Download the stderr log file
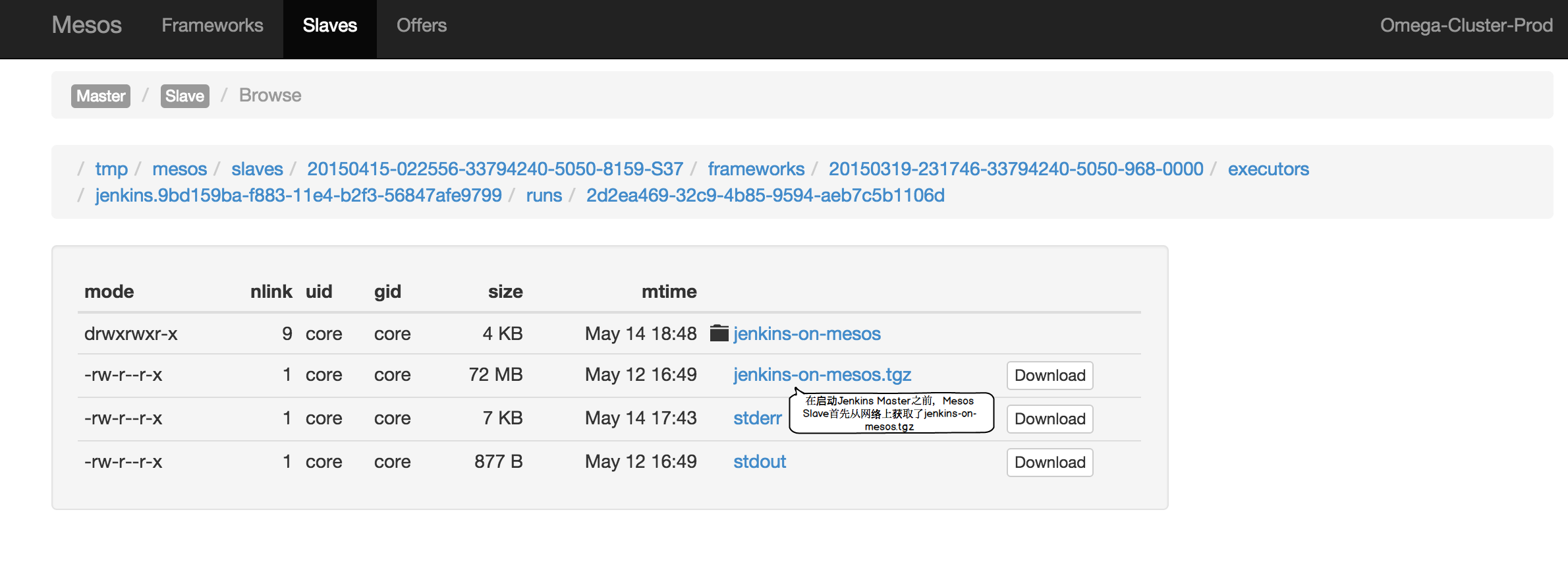 tap(1050, 419)
